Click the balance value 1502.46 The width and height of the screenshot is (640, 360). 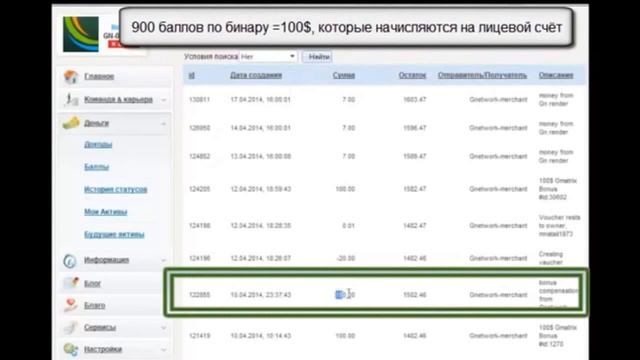(x=415, y=295)
